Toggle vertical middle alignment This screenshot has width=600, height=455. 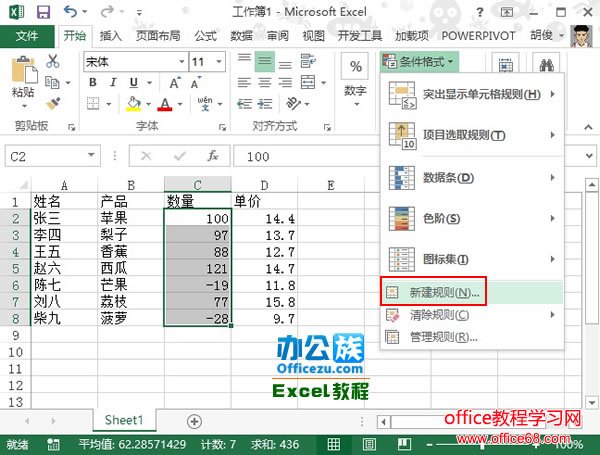264,61
